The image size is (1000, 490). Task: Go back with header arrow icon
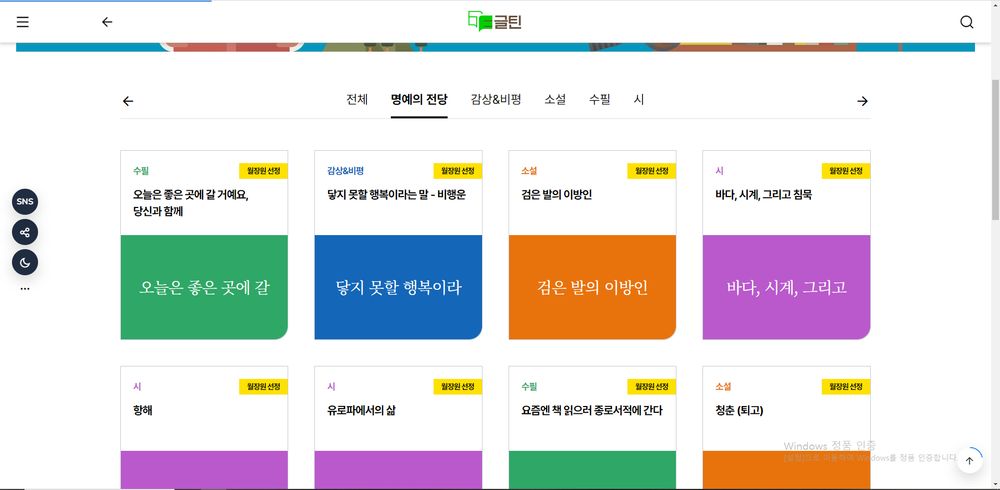[107, 22]
